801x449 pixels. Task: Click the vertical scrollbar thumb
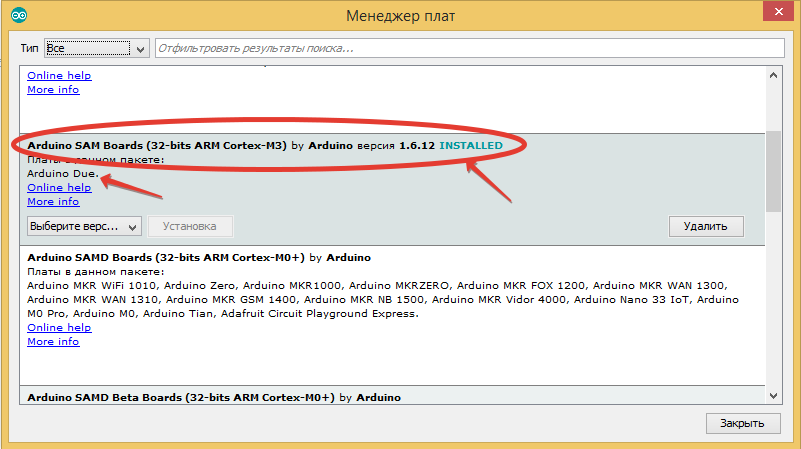coord(773,170)
